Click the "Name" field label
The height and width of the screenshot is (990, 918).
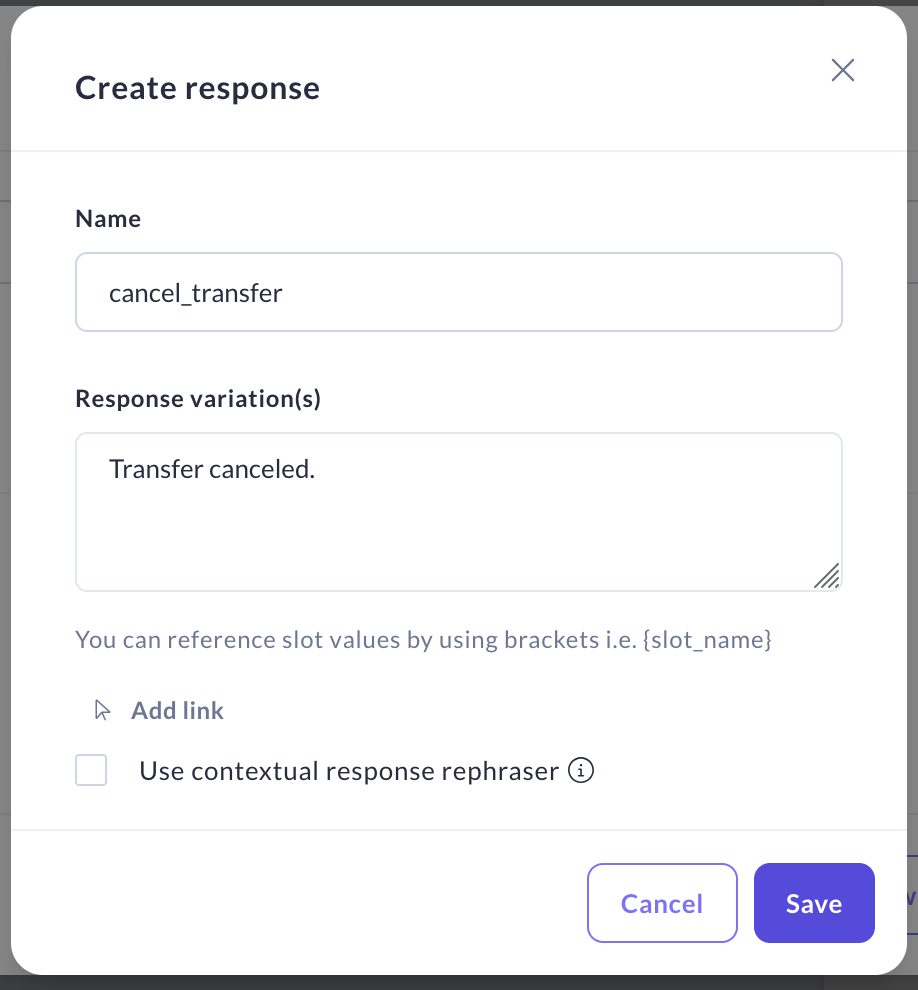click(108, 219)
